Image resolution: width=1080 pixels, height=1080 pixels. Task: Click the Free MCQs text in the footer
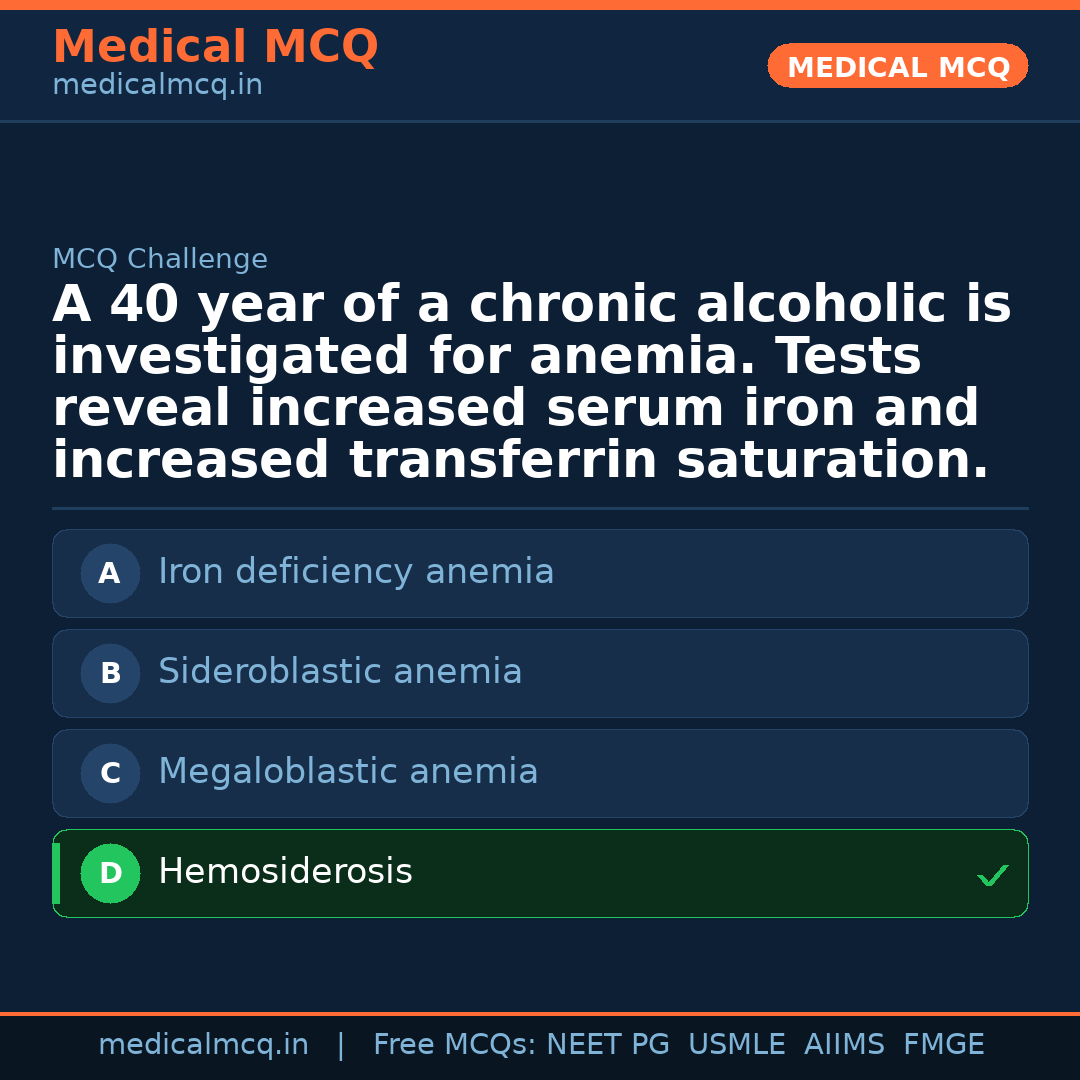pos(455,1045)
